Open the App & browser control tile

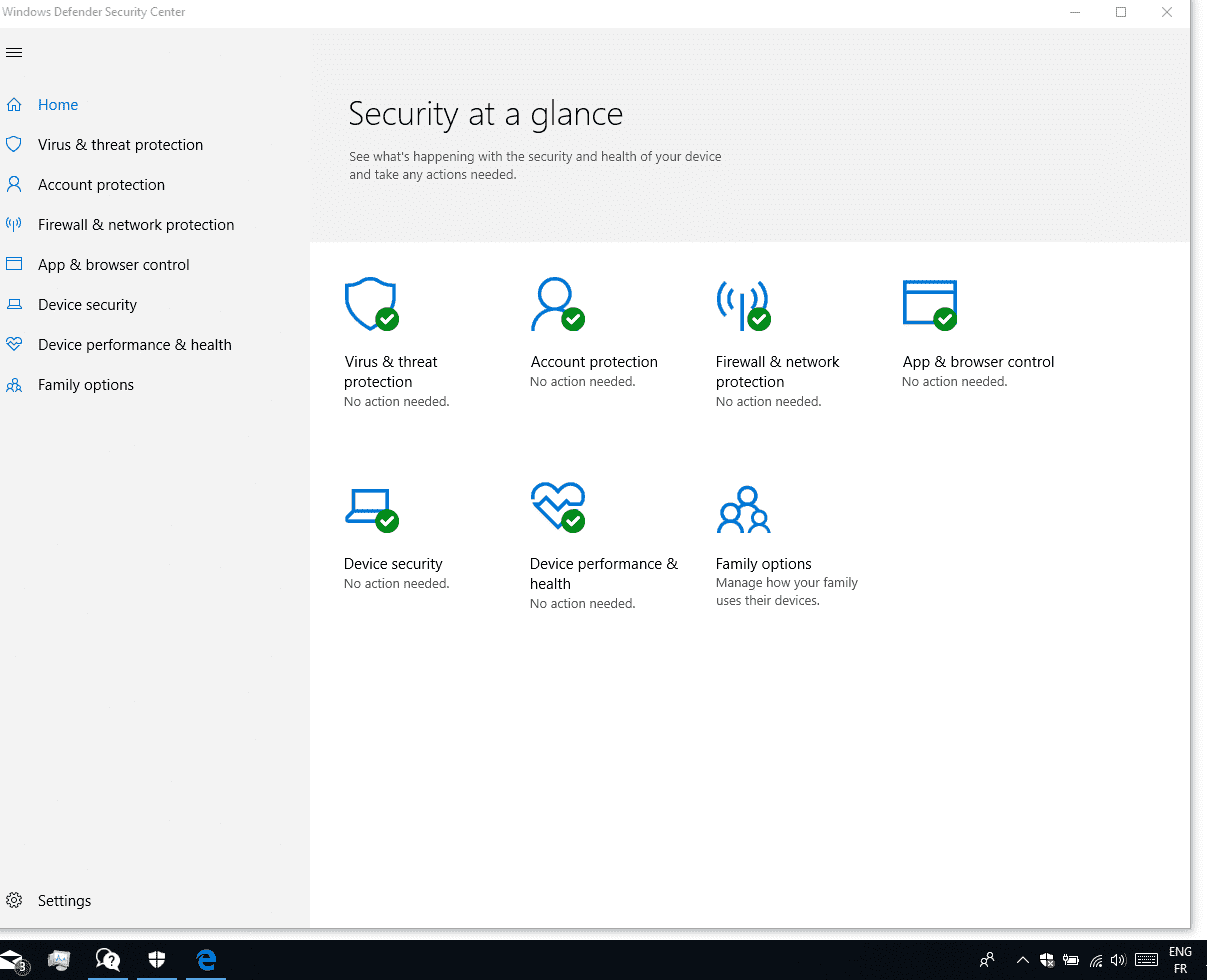click(x=978, y=333)
